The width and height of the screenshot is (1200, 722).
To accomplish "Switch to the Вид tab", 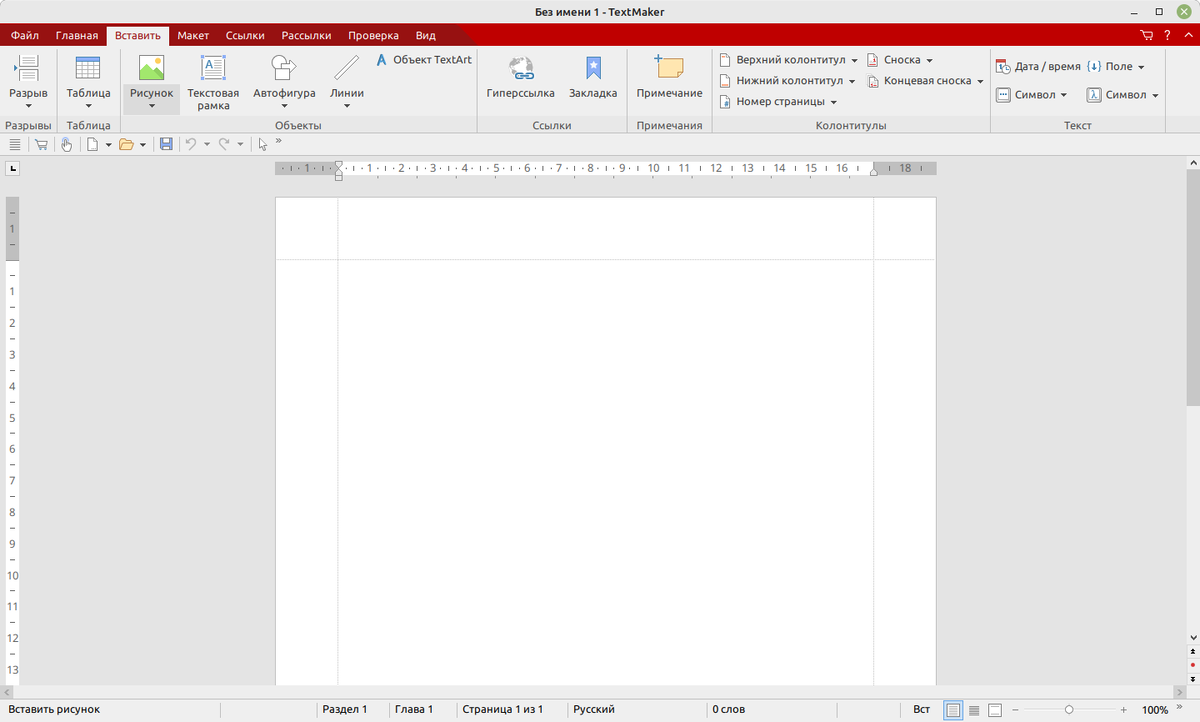I will [425, 36].
